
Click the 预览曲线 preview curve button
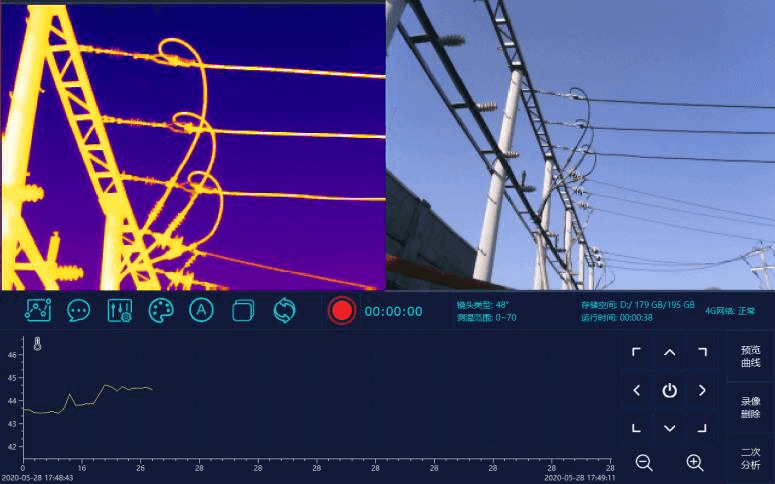coord(750,357)
